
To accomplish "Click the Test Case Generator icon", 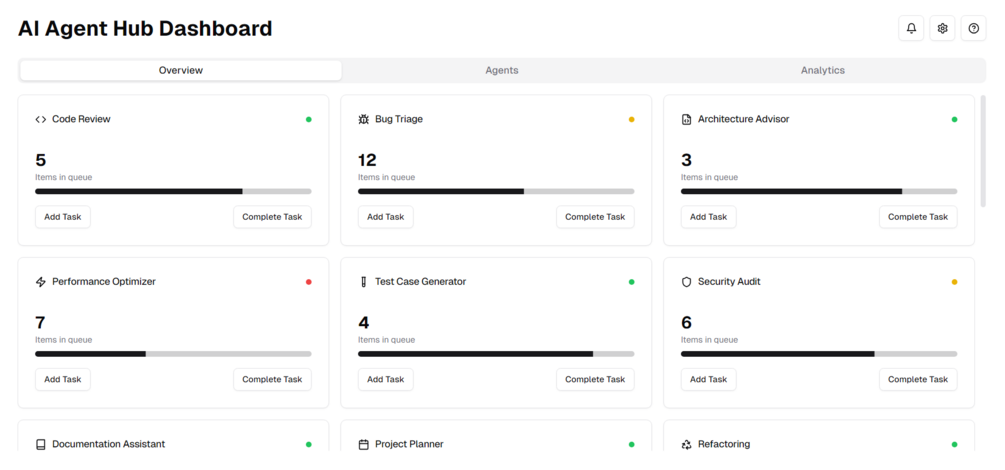I will click(x=364, y=282).
